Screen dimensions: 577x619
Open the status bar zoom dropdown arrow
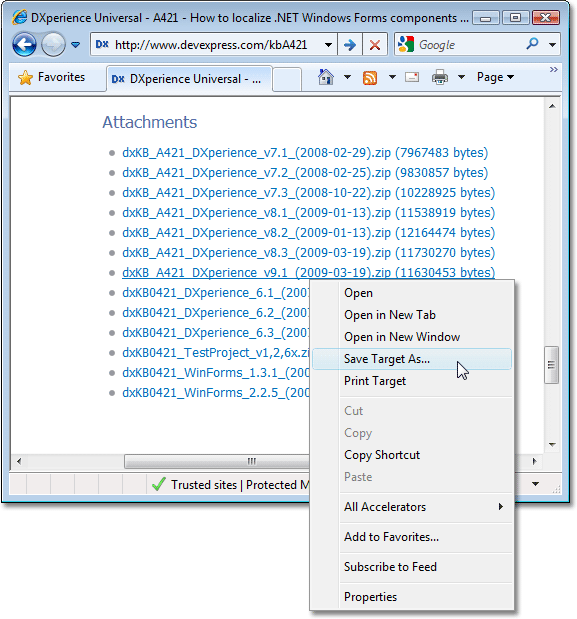point(535,484)
